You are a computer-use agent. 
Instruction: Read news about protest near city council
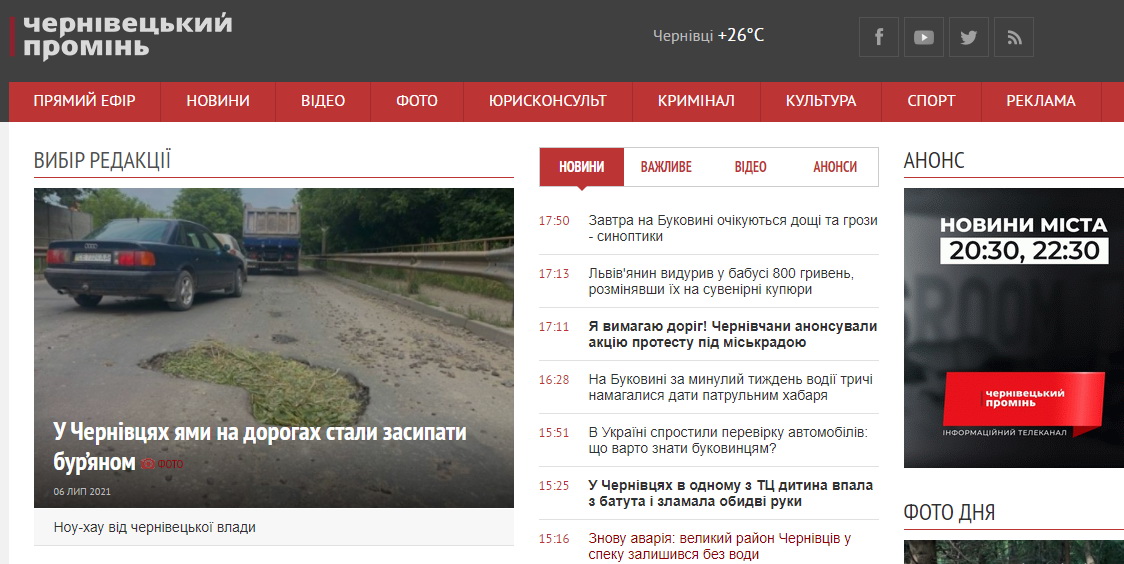pos(732,334)
